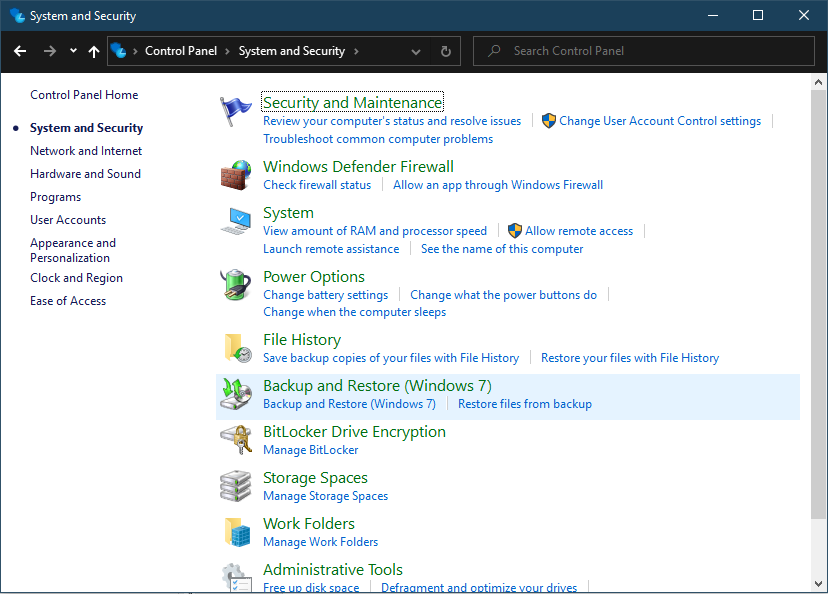Select Control Panel breadcrumb

coord(181,51)
